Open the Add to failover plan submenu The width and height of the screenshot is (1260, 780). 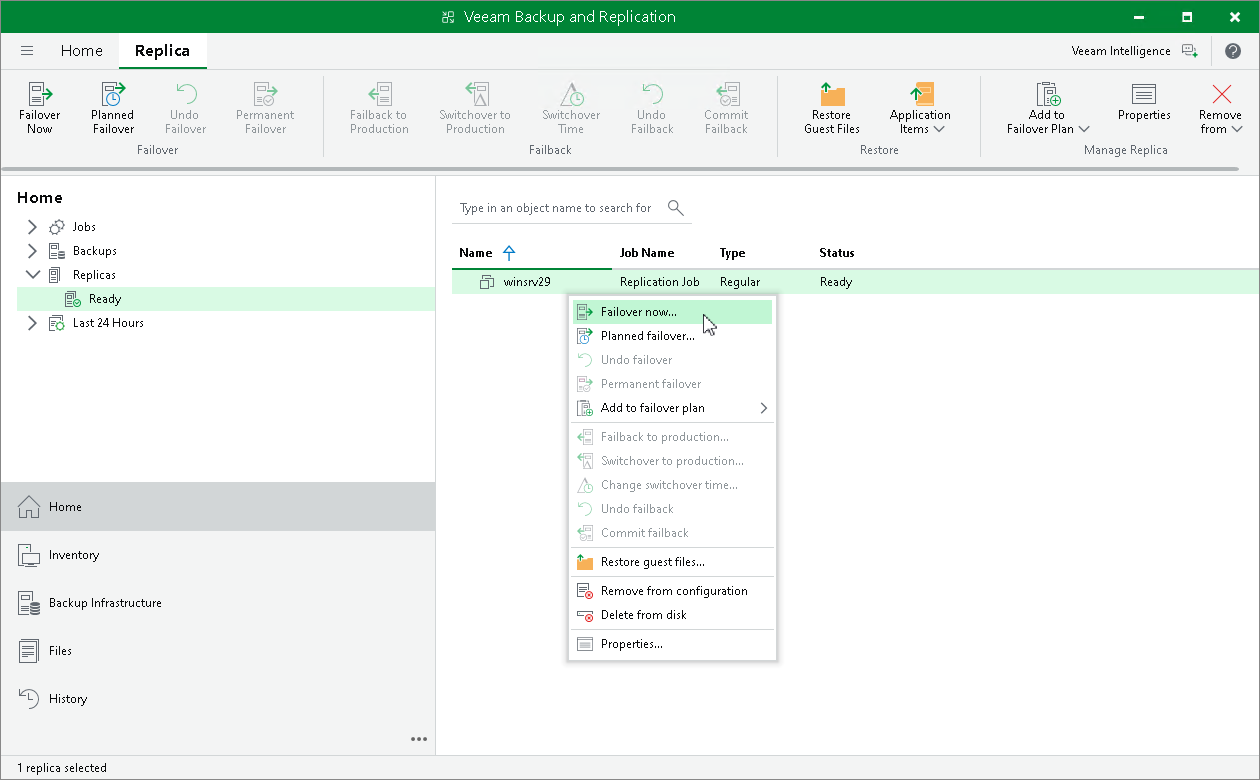672,408
